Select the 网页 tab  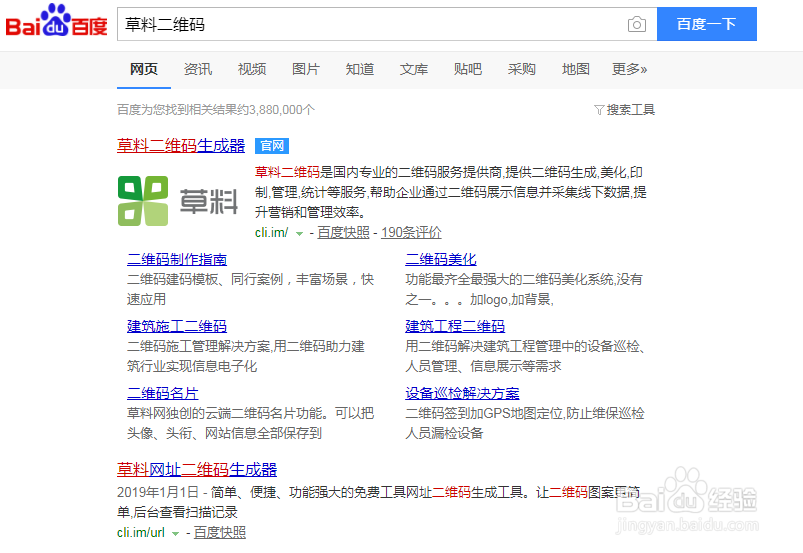coord(144,69)
